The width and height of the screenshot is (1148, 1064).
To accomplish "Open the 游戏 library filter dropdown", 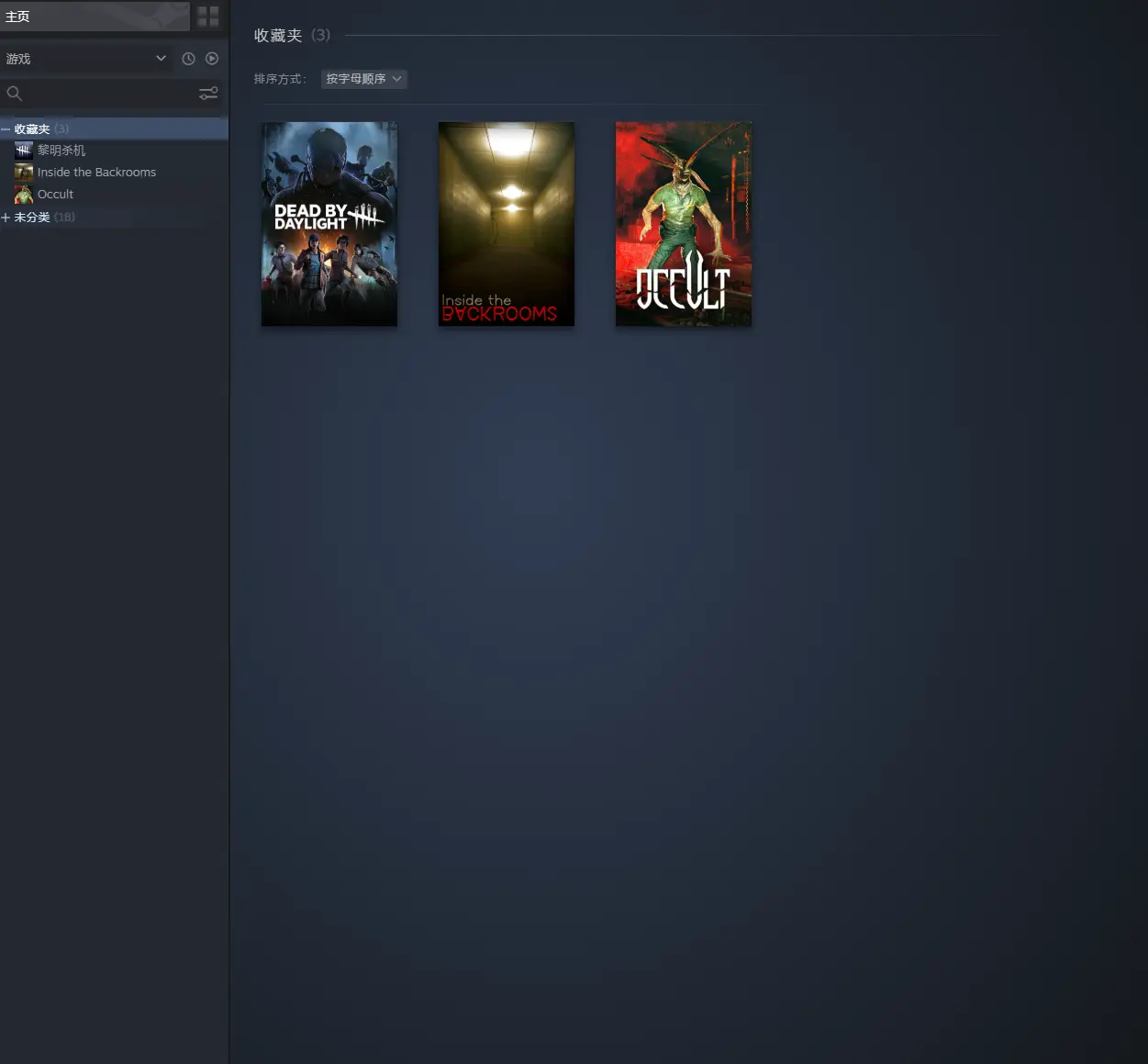I will click(x=86, y=59).
